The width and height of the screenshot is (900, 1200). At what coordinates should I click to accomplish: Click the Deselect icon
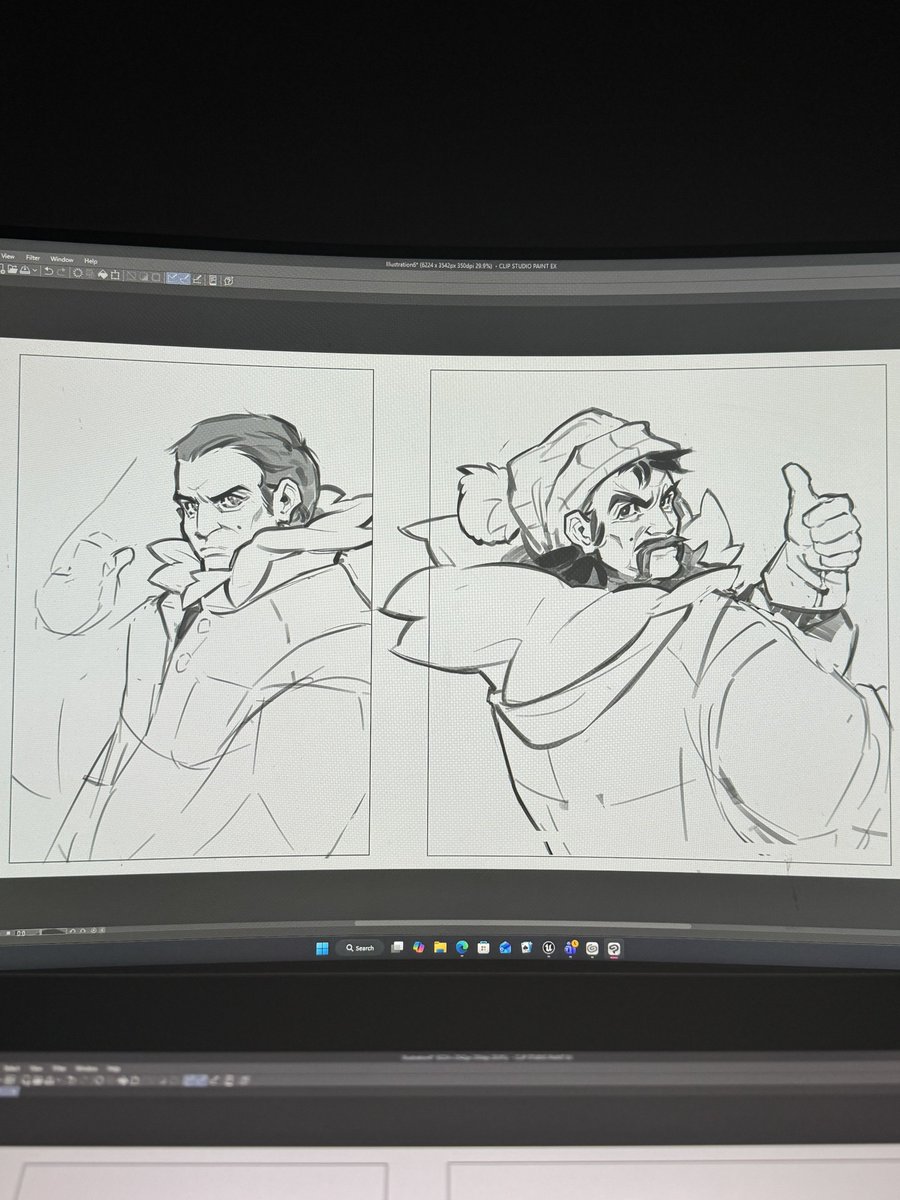(131, 274)
